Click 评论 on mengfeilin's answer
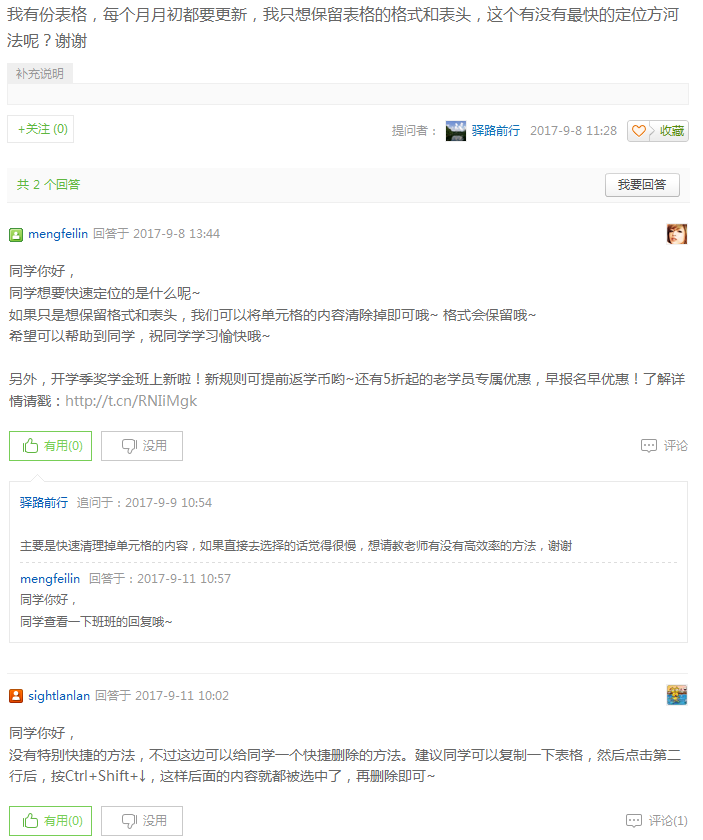703x840 pixels. coord(675,446)
